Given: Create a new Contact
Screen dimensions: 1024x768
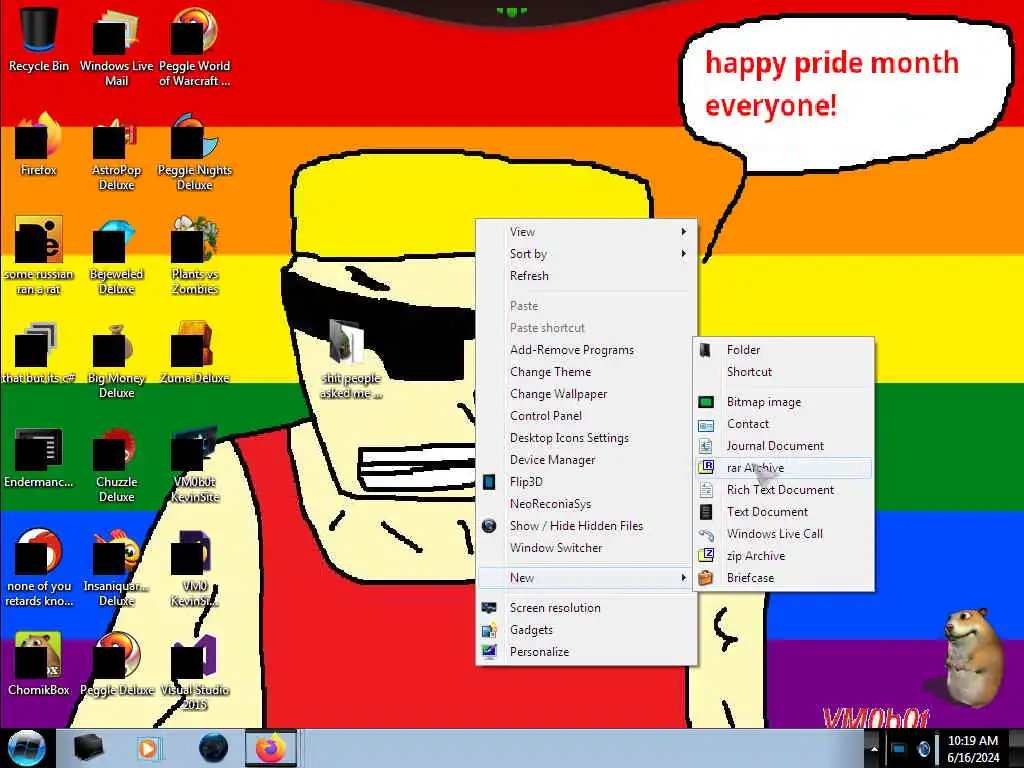Looking at the screenshot, I should (784, 424).
